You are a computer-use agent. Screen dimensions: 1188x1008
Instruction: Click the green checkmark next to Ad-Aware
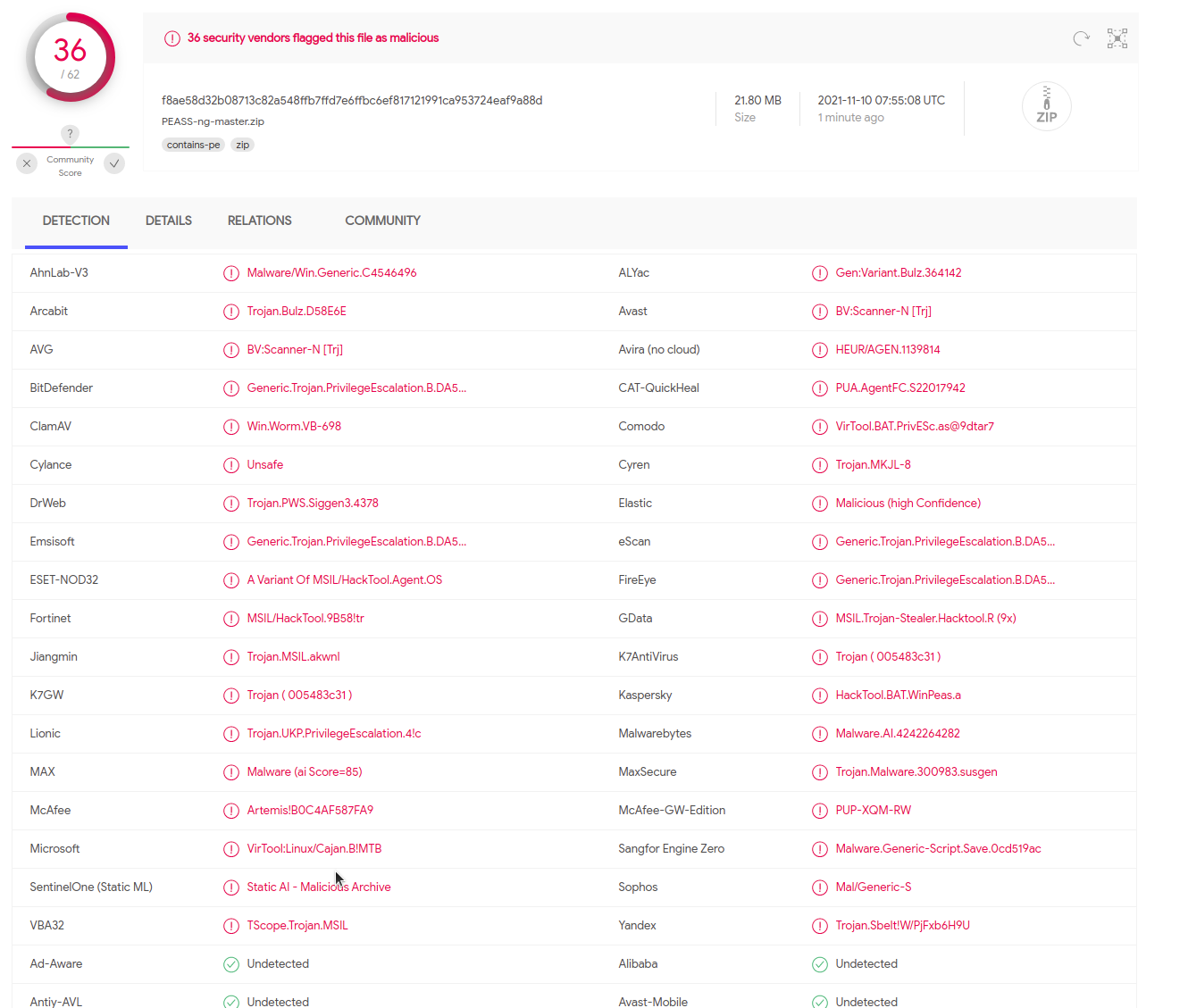pyautogui.click(x=231, y=964)
